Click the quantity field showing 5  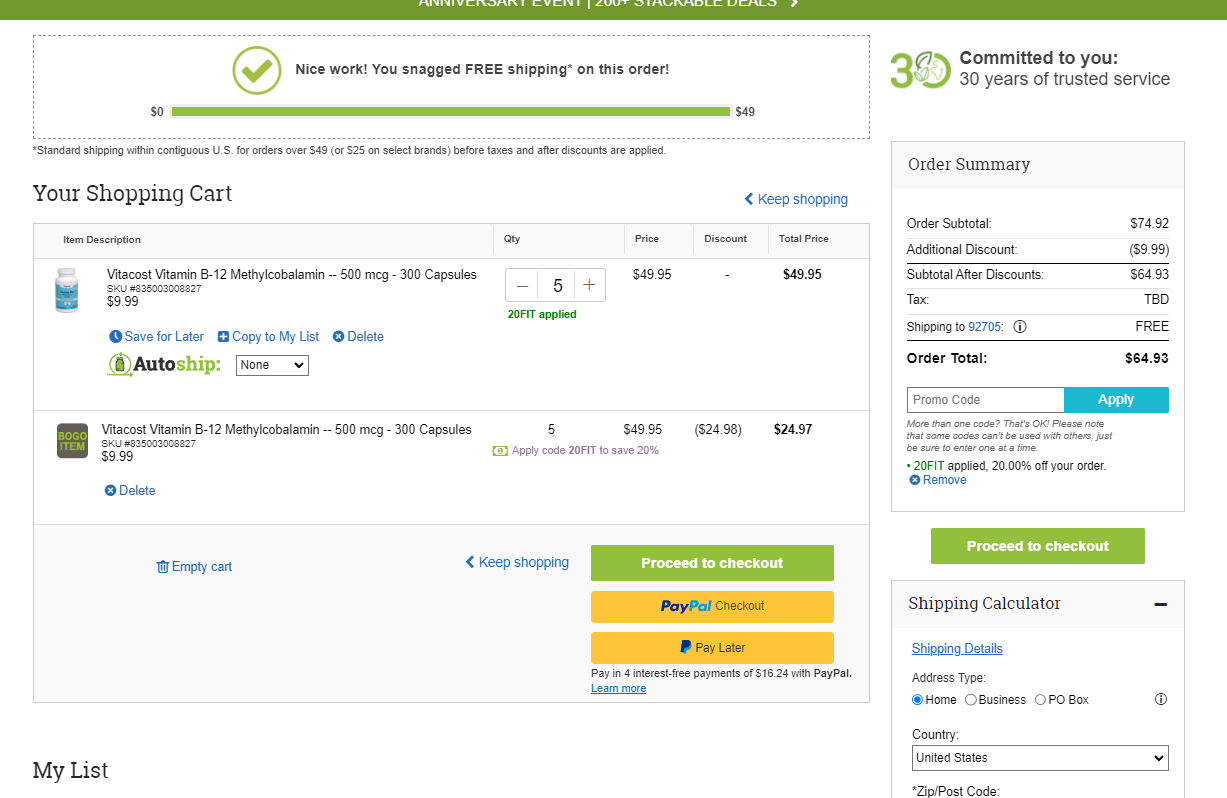(557, 285)
